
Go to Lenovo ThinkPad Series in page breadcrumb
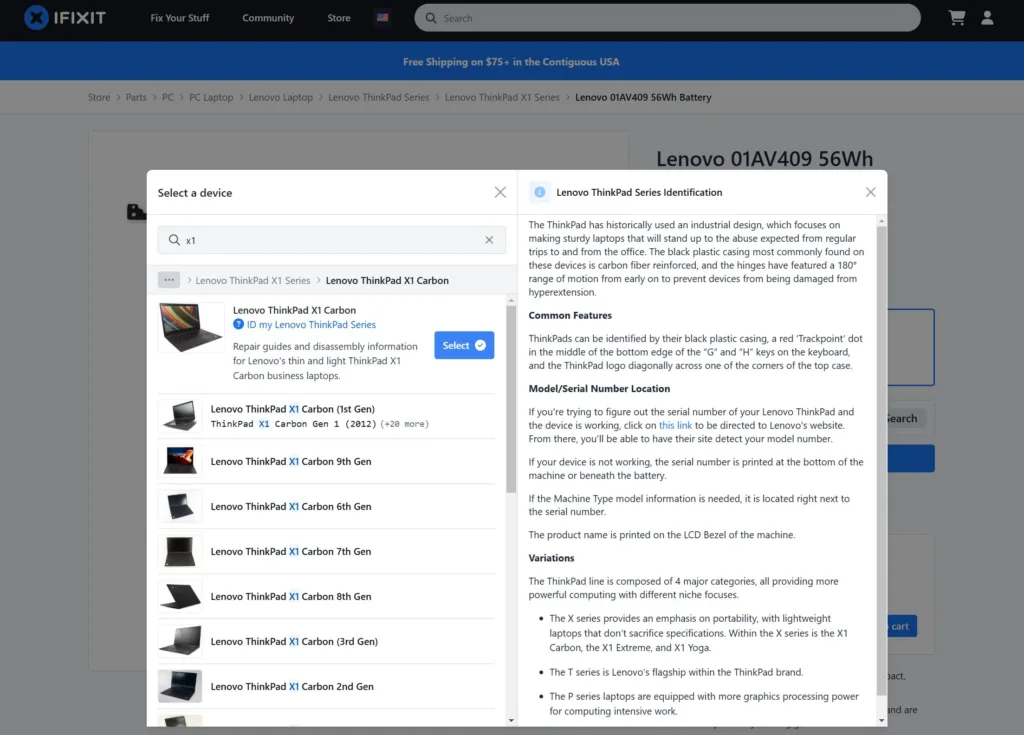[379, 97]
